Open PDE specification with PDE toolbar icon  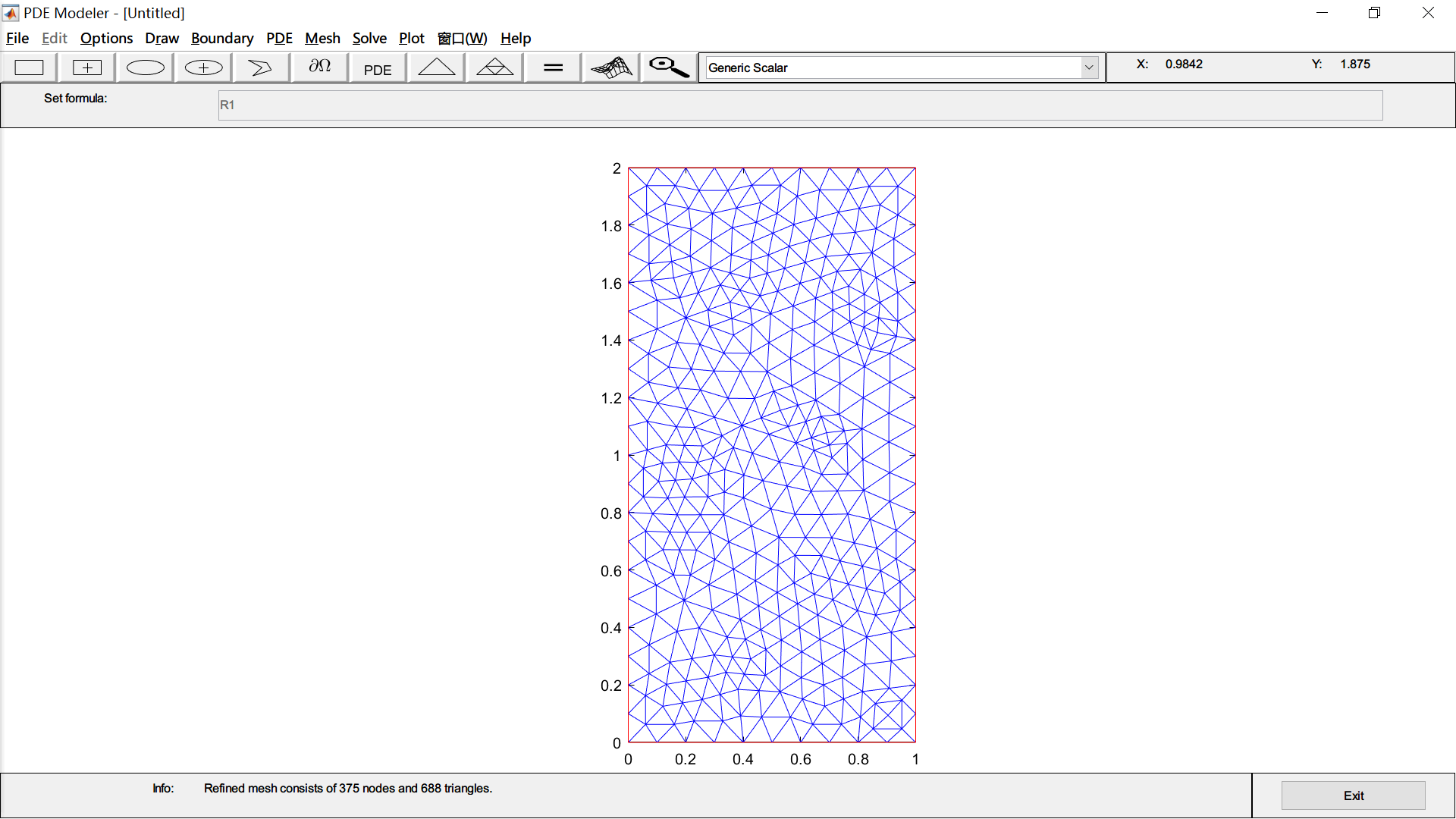(377, 67)
